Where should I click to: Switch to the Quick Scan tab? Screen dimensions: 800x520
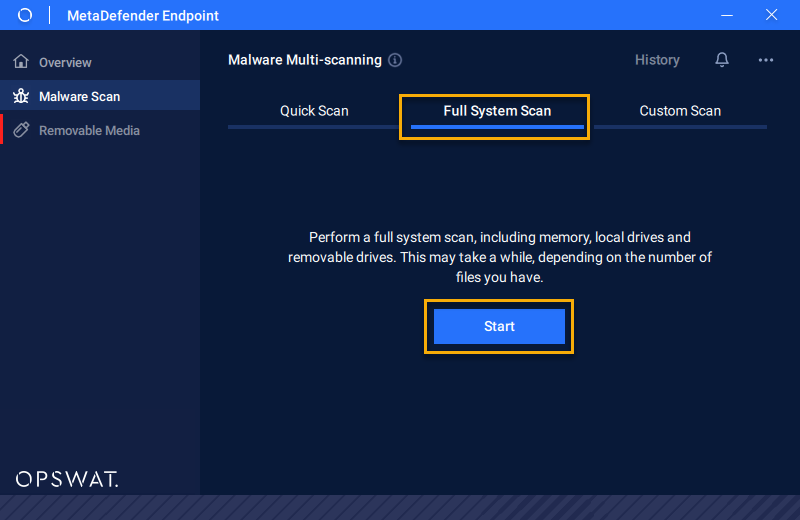pyautogui.click(x=314, y=111)
